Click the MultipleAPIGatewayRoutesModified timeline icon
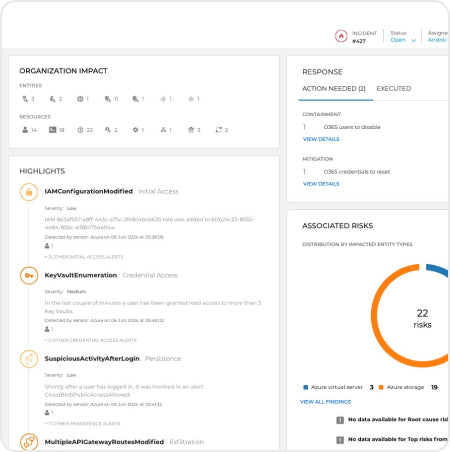This screenshot has height=452, width=450. [29, 442]
